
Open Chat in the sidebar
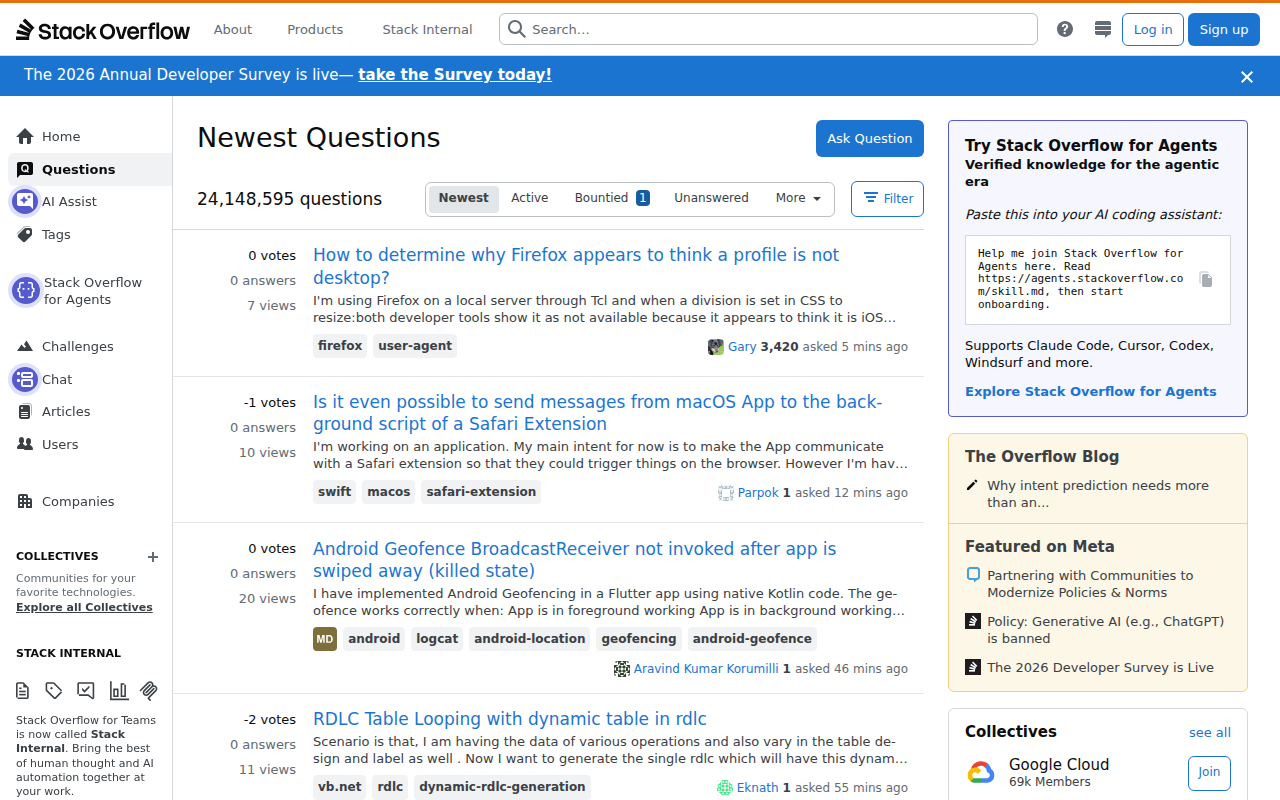pos(90,379)
